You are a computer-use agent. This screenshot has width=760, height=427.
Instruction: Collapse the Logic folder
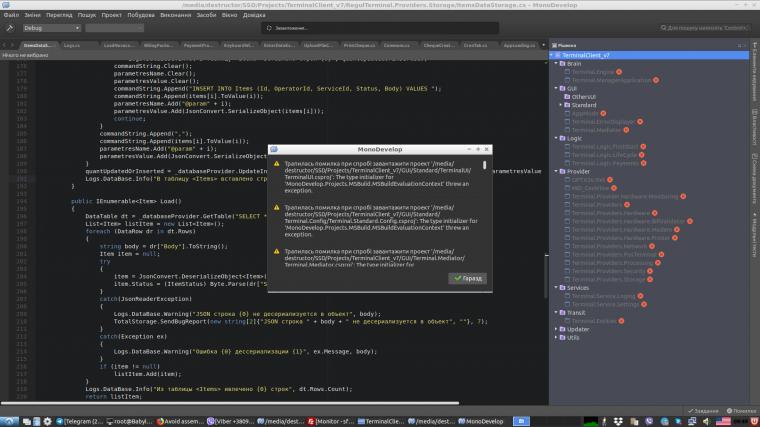(556, 138)
